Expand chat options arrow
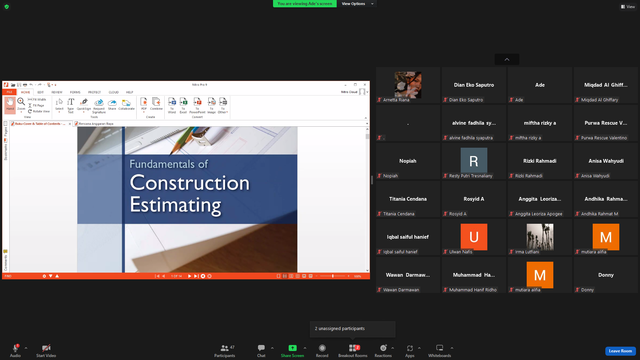The width and height of the screenshot is (640, 360). click(272, 348)
